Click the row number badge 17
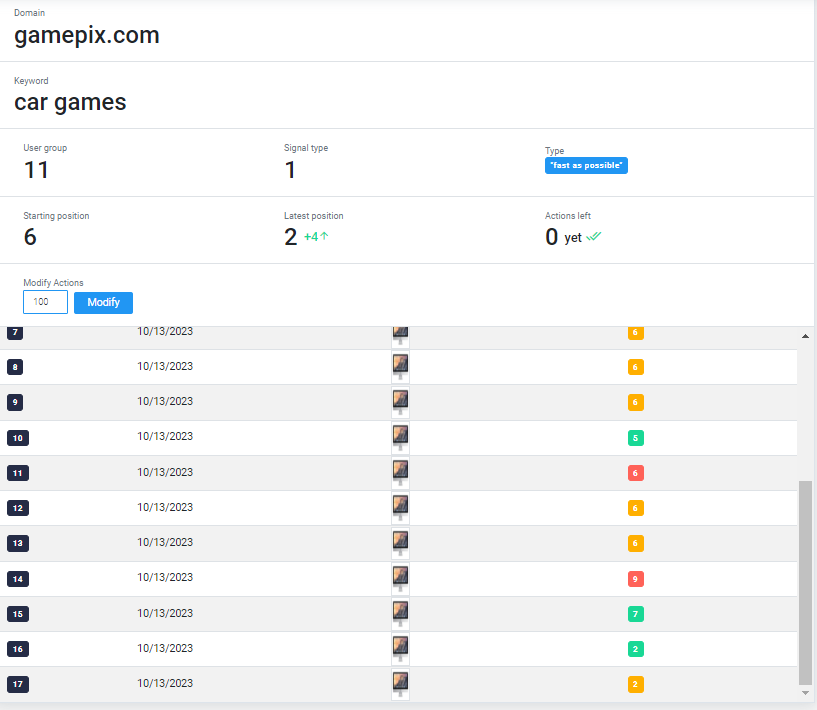Screen dimensions: 817x710 tap(18, 684)
